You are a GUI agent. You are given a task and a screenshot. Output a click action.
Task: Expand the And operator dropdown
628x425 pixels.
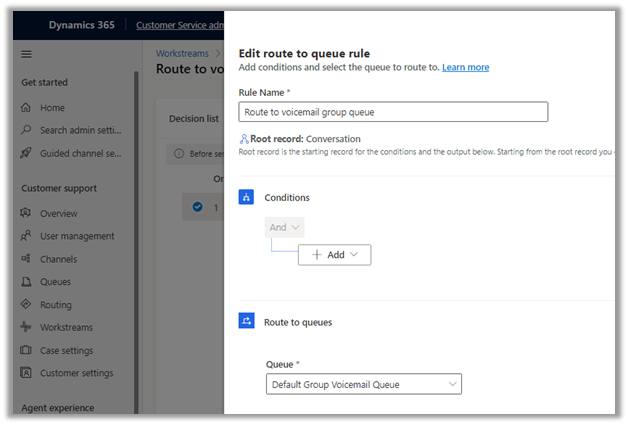coord(285,228)
